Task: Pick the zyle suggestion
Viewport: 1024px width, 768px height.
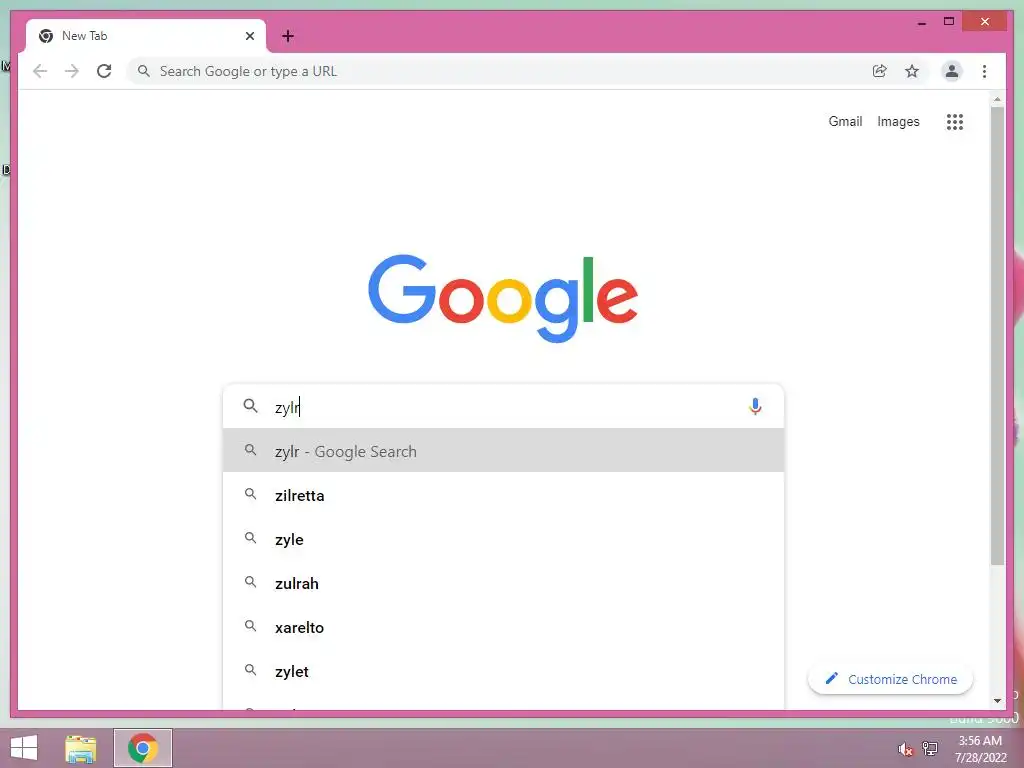Action: (x=503, y=539)
